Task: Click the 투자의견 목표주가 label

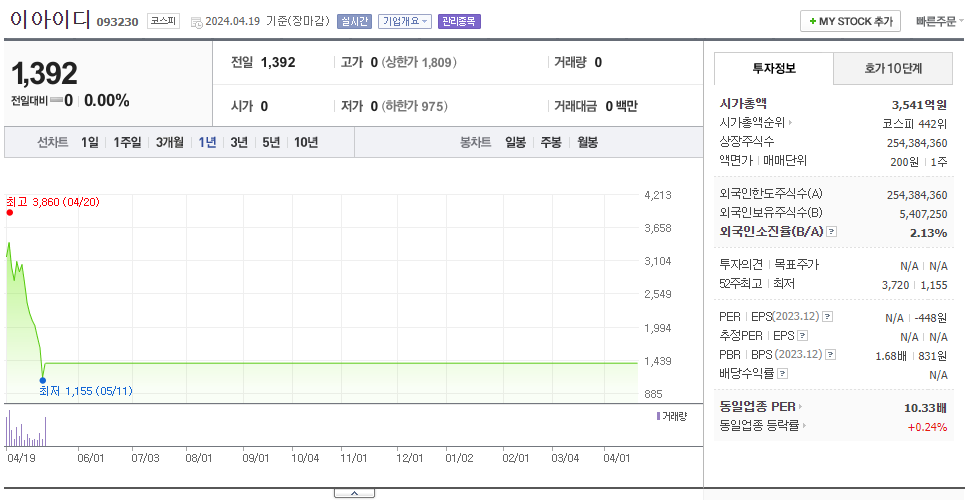Action: pyautogui.click(x=769, y=265)
